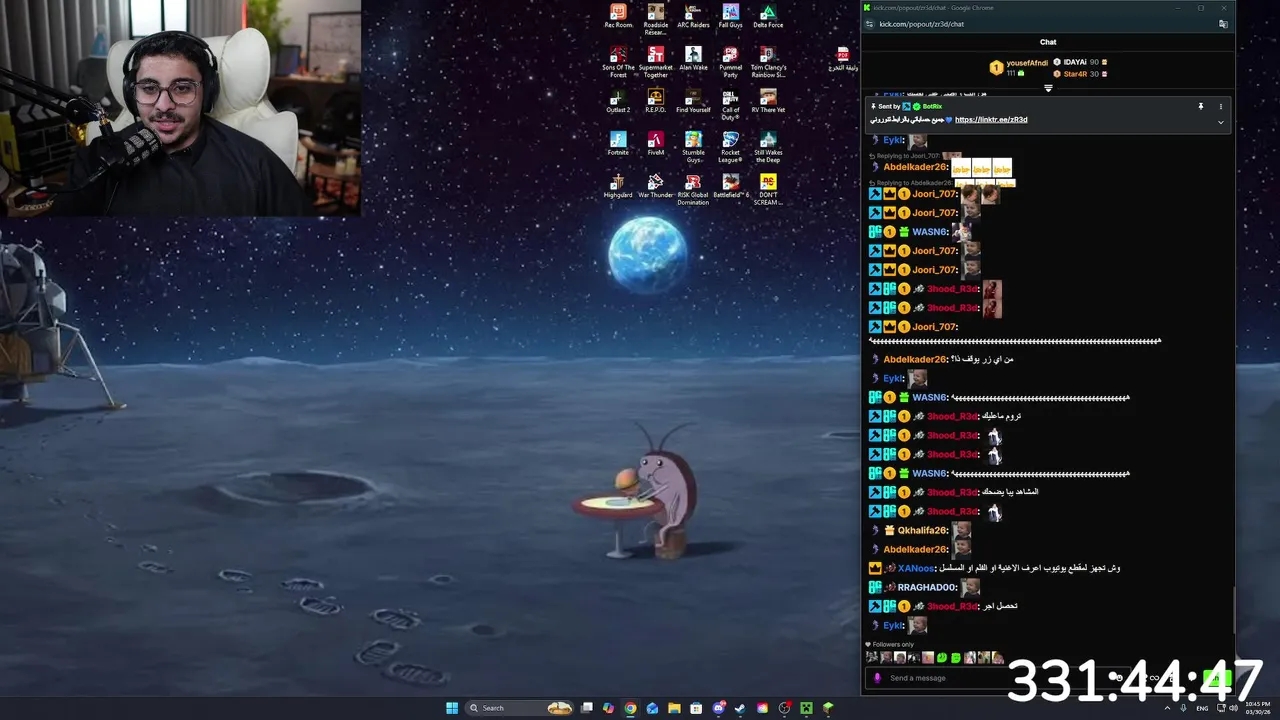Open the Windows Start menu

tap(451, 708)
